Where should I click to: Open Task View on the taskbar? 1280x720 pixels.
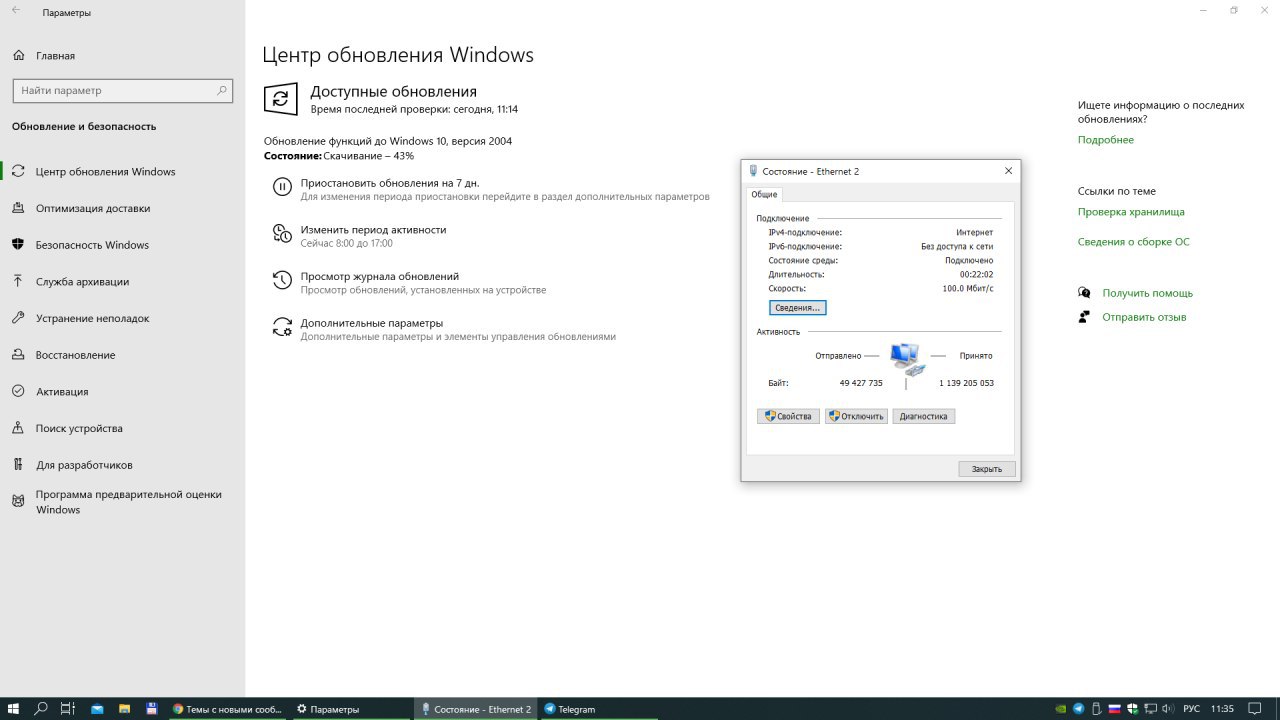68,709
